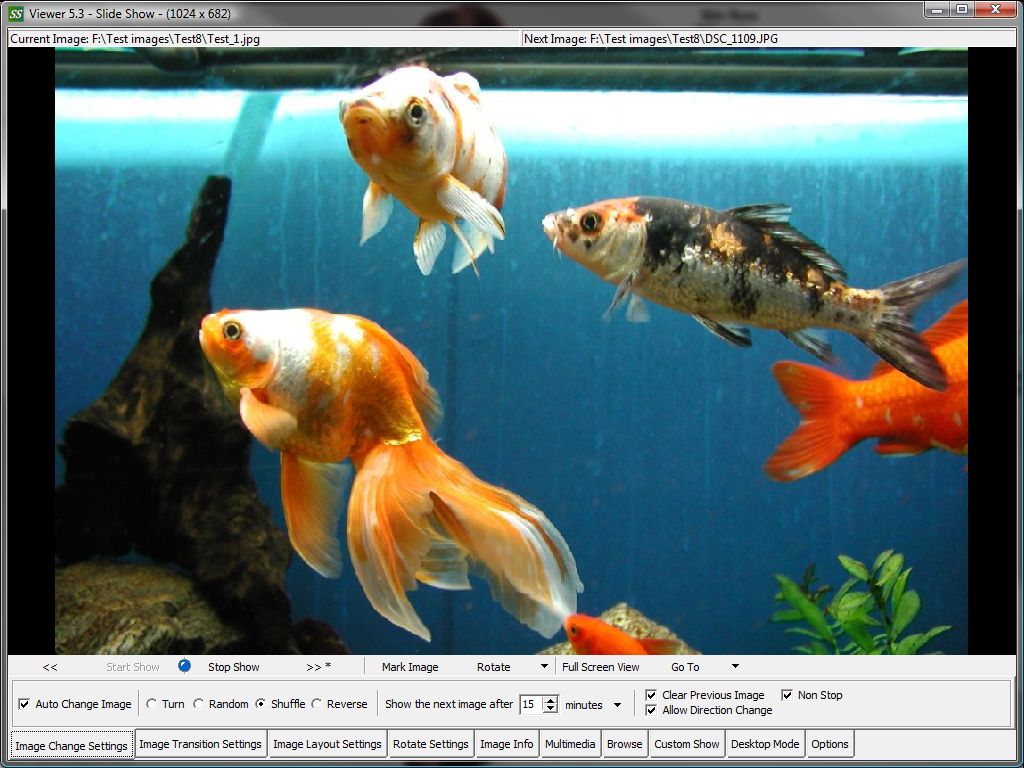Viewport: 1024px width, 768px height.
Task: Click the Next Image path text
Action: pos(651,39)
